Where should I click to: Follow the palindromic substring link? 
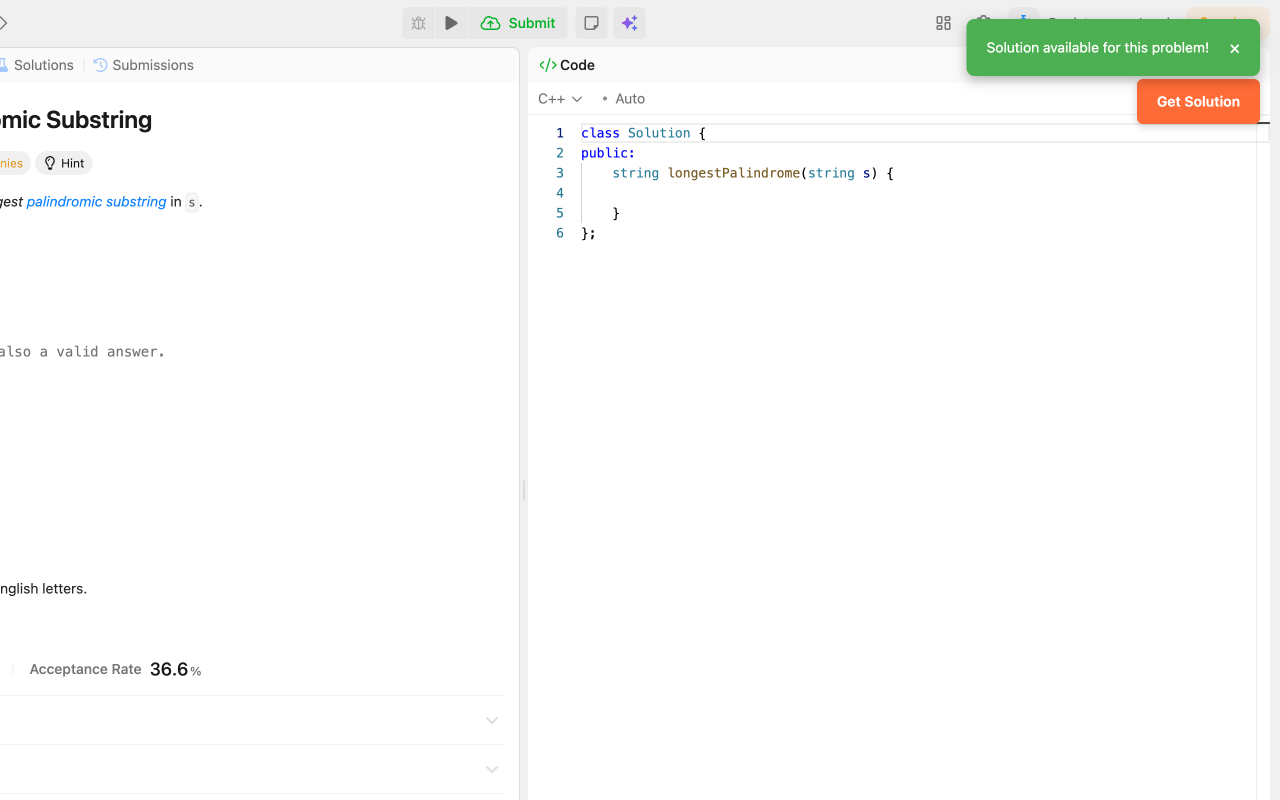point(96,201)
